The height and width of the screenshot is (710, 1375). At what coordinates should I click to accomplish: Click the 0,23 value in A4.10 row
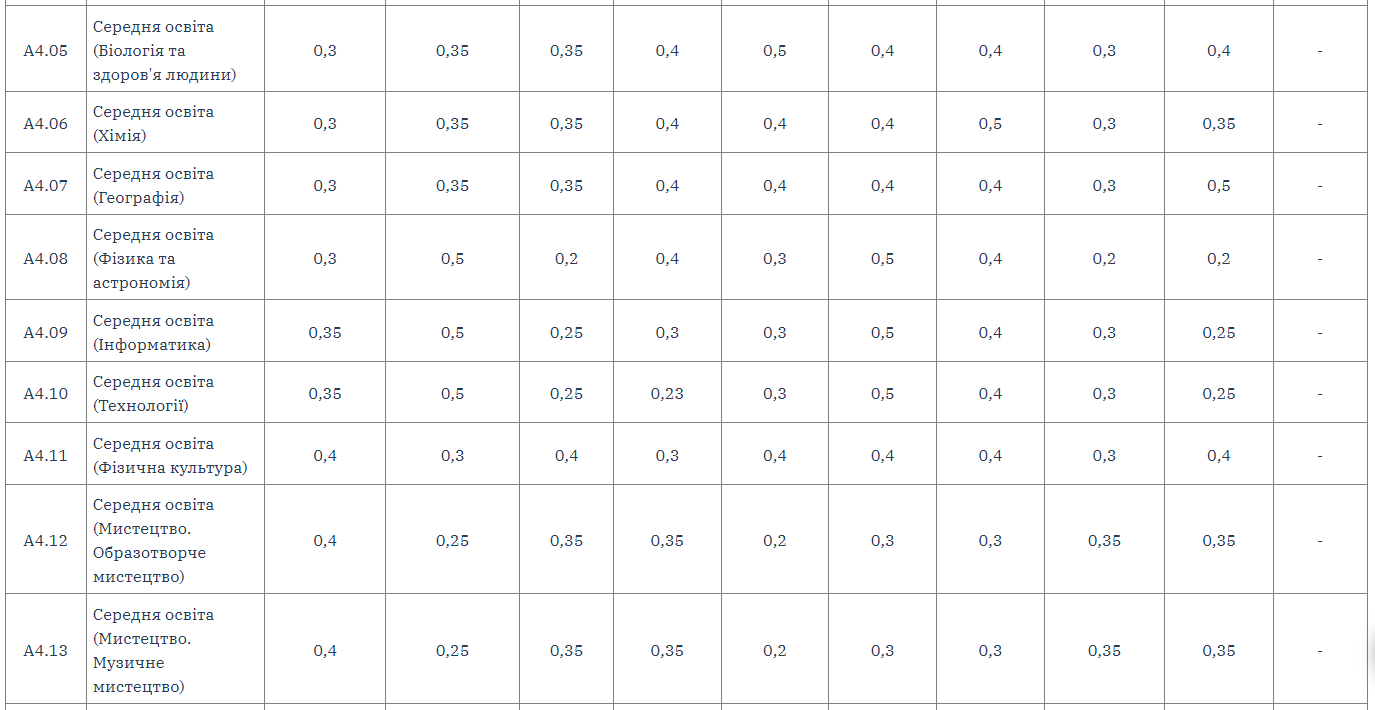(x=667, y=394)
